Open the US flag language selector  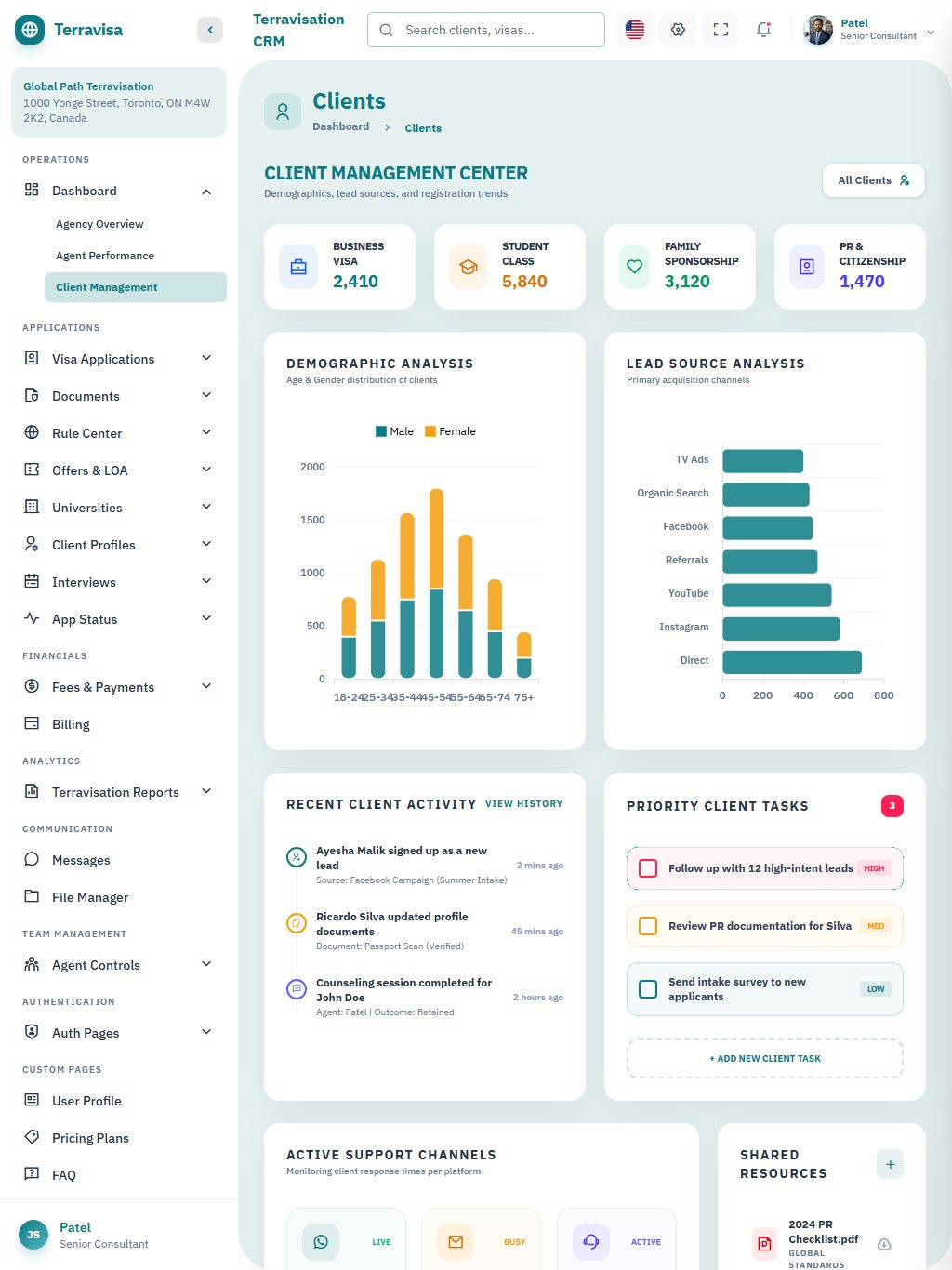coord(635,30)
